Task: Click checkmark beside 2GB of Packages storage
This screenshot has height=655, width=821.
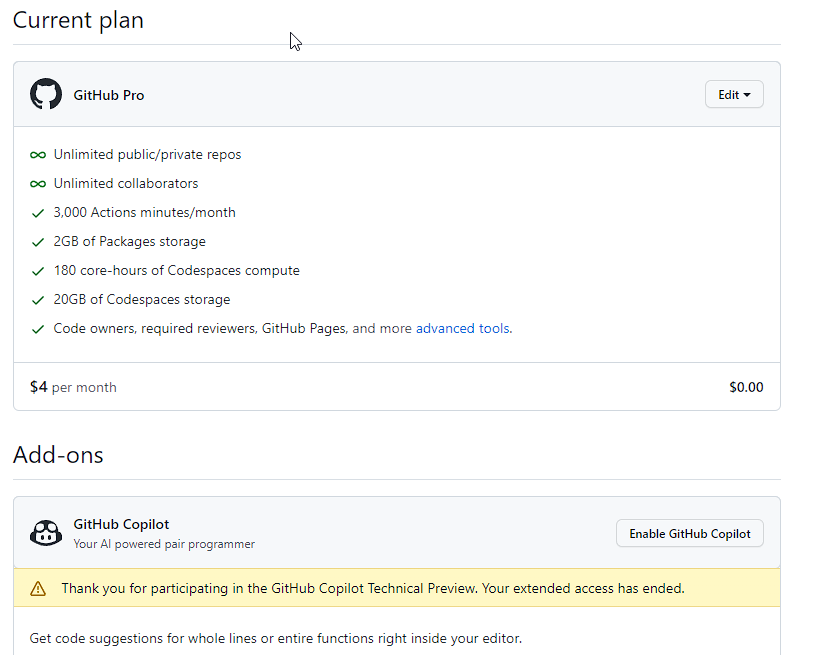Action: [38, 242]
